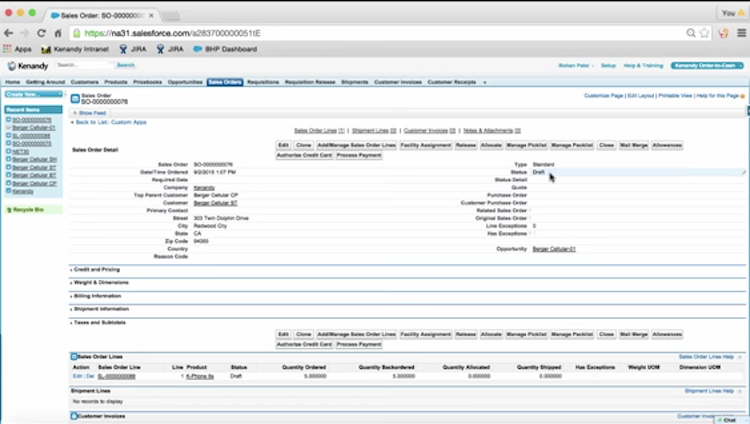The image size is (750, 424).
Task: Click the icon beside SL-0000000088 in Recent Items
Action: pos(8,135)
